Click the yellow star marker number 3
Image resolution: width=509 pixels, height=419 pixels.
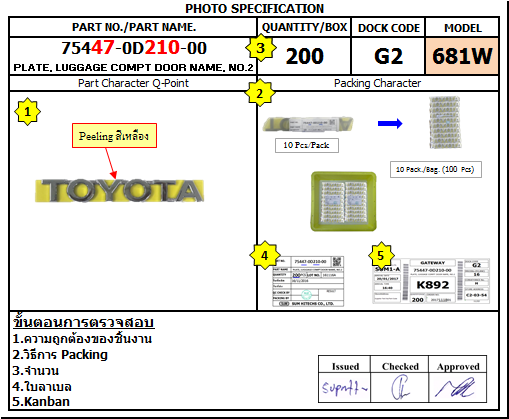tap(260, 48)
